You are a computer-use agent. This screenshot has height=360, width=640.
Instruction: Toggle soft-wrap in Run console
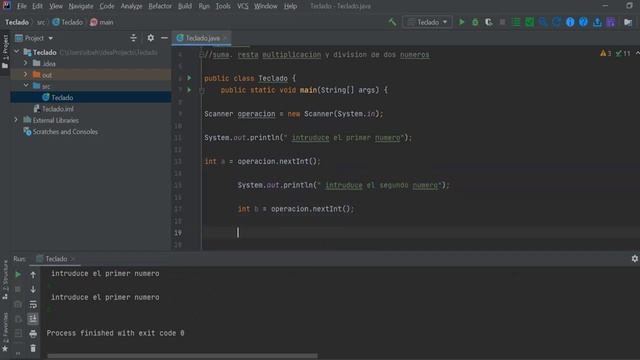pyautogui.click(x=33, y=304)
